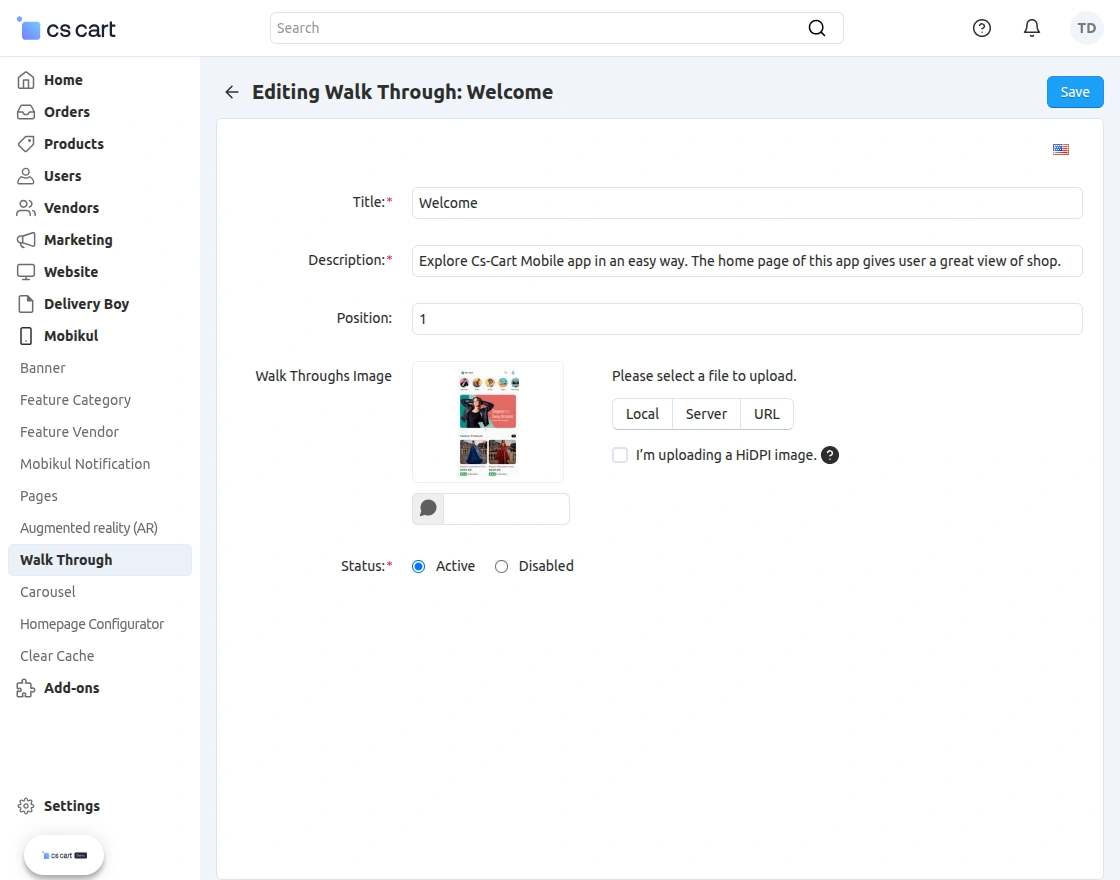The width and height of the screenshot is (1120, 880).
Task: Click the Home sidebar icon
Action: [26, 80]
